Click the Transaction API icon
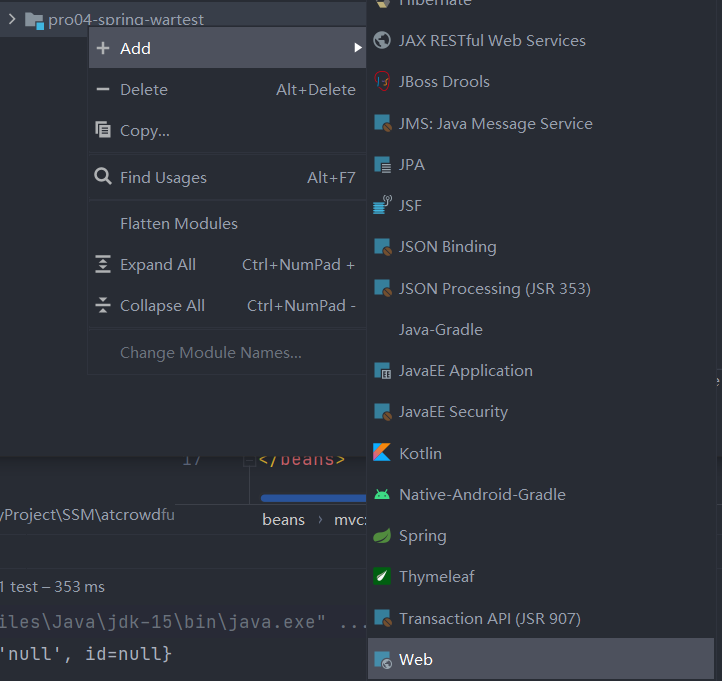Viewport: 722px width, 681px height. point(383,618)
